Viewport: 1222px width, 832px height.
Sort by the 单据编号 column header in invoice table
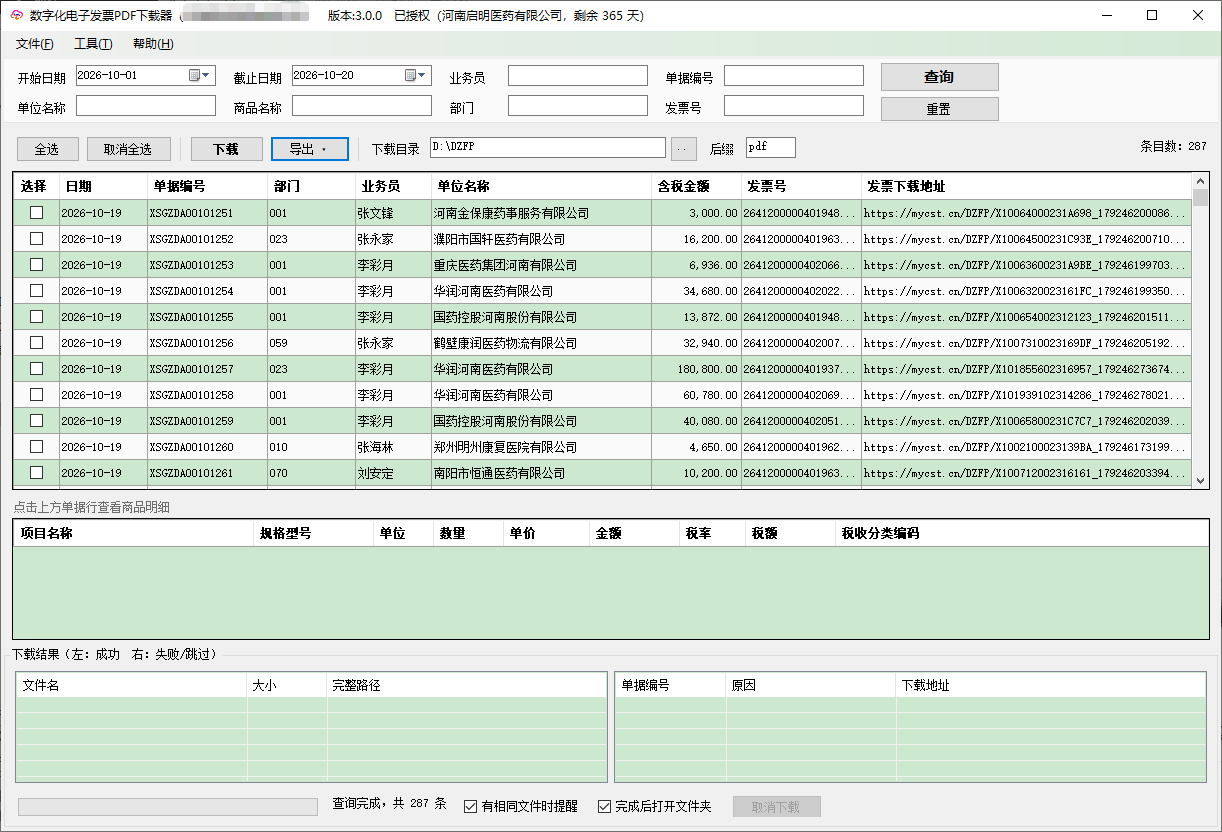(207, 187)
